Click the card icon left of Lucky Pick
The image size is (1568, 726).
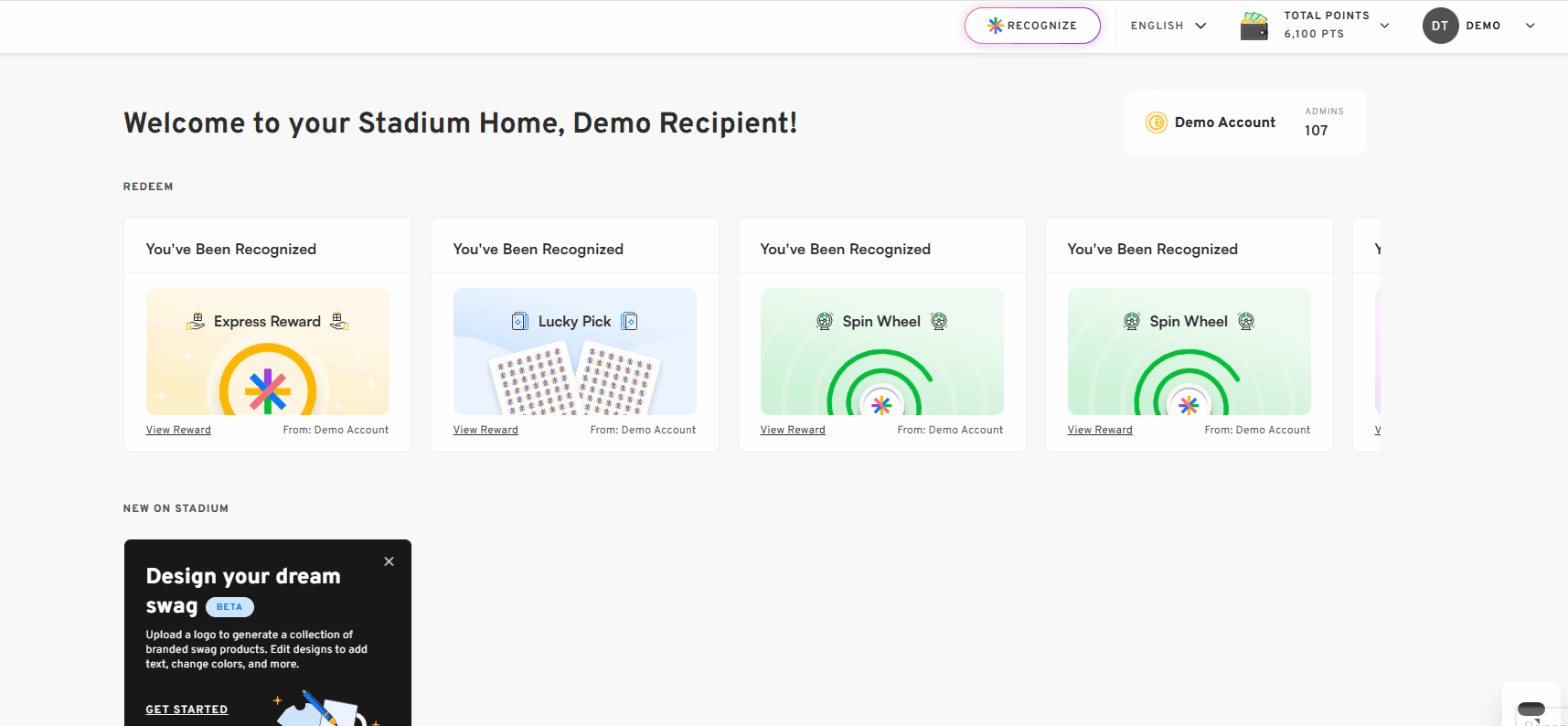click(x=520, y=321)
